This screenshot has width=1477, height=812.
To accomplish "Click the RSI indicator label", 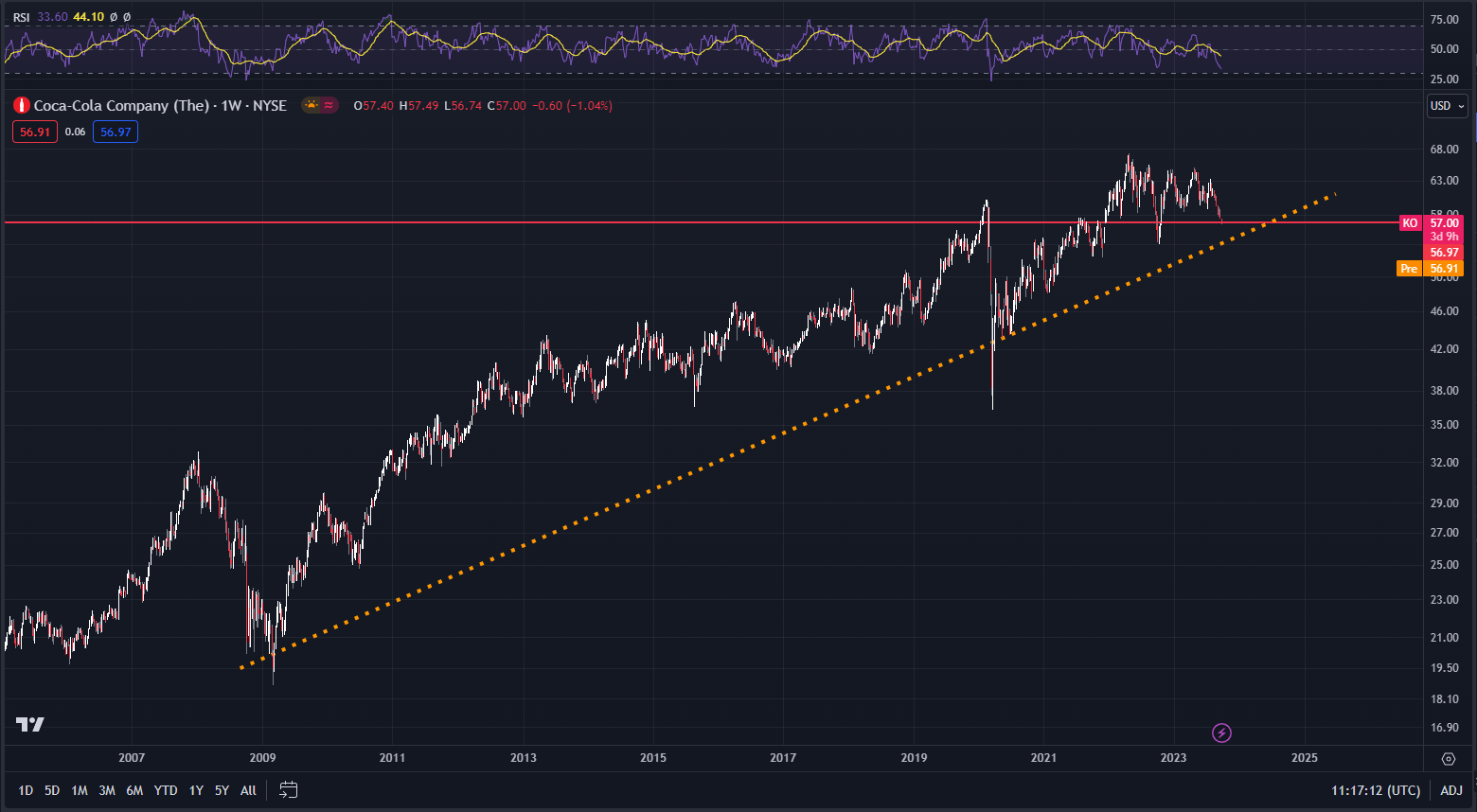I will coord(21,17).
